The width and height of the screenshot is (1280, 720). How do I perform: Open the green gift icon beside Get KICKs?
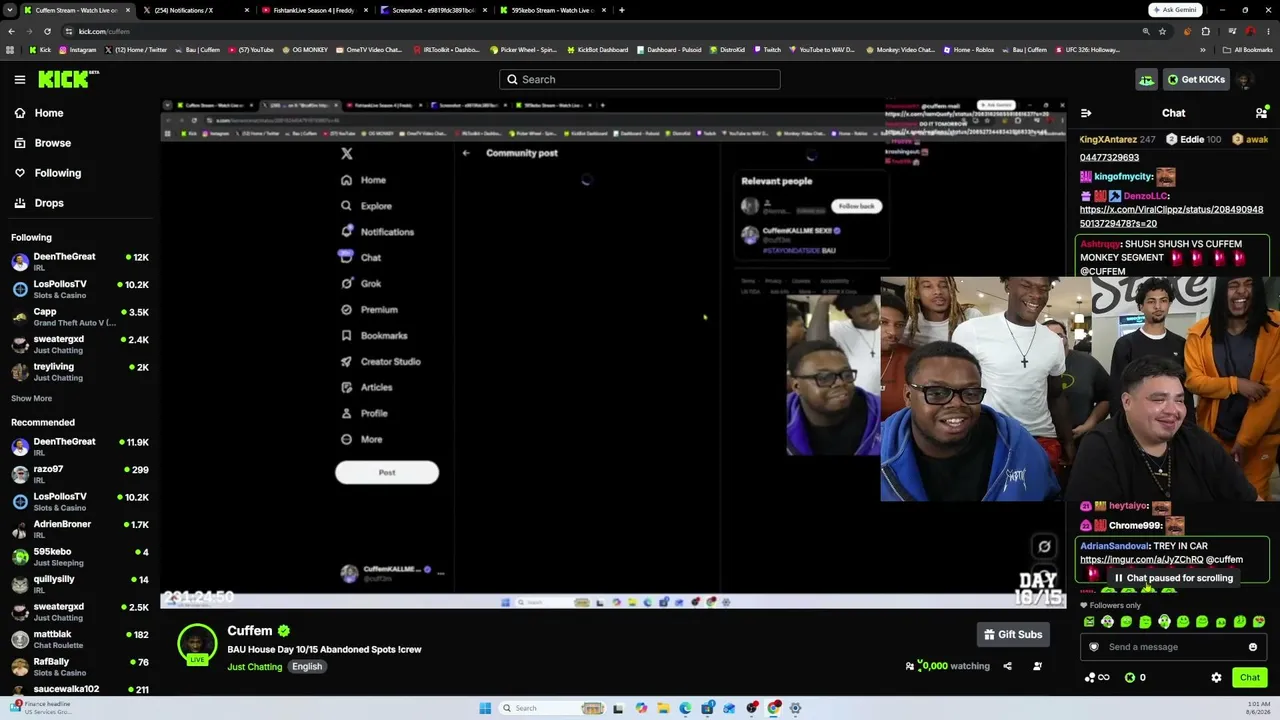[1146, 79]
